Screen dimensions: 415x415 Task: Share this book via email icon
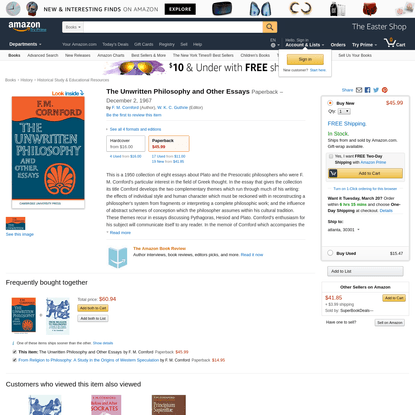[x=359, y=90]
